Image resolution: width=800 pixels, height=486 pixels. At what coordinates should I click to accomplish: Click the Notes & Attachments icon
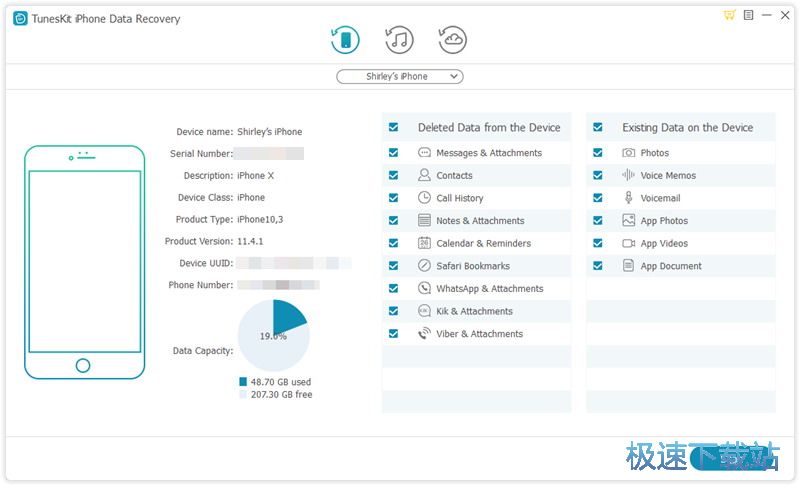pos(424,220)
